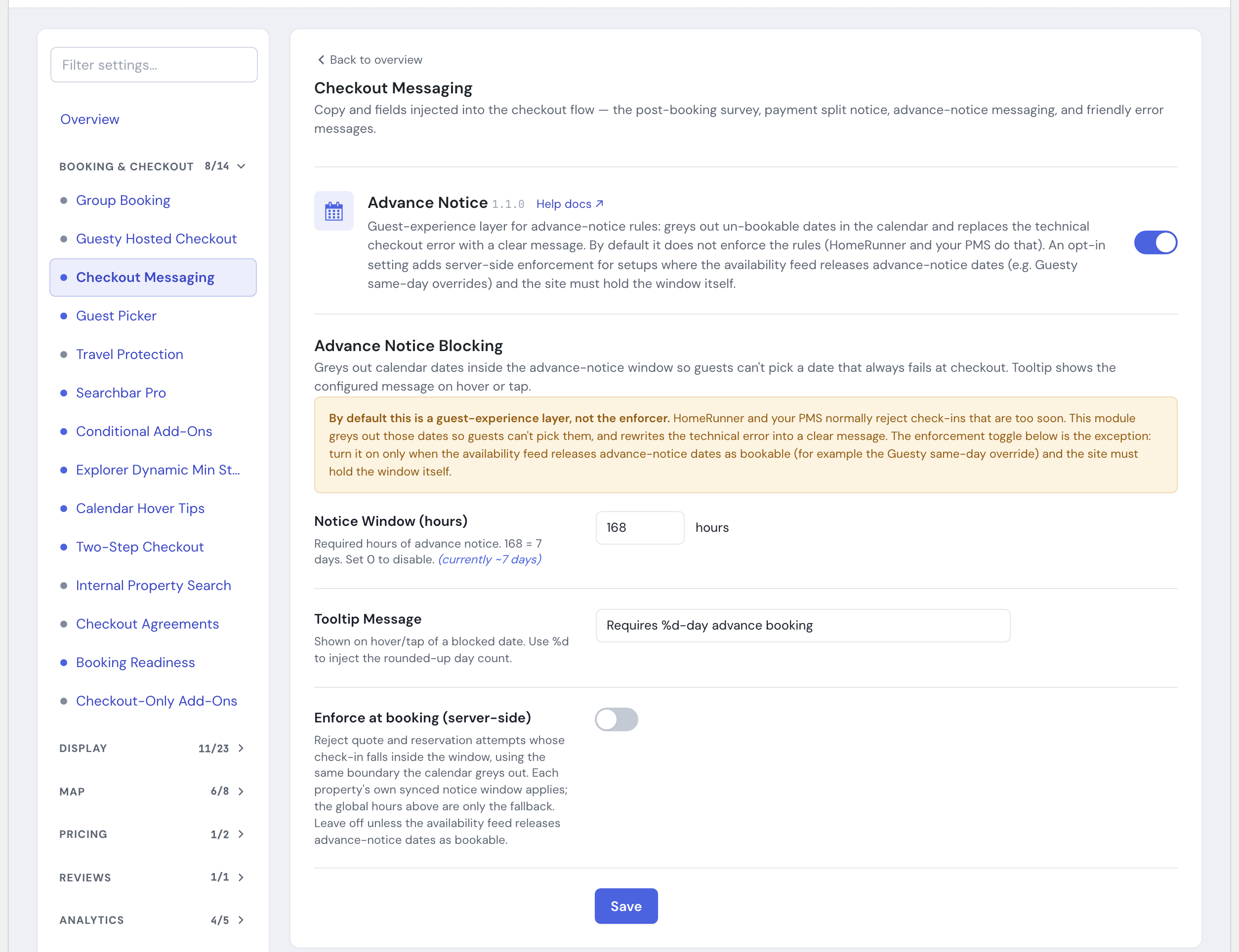Click the Notice Window hours input
1239x952 pixels.
click(639, 527)
